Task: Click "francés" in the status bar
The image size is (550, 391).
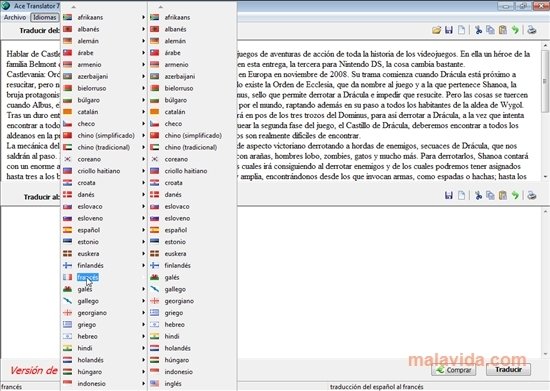Action: click(x=12, y=387)
